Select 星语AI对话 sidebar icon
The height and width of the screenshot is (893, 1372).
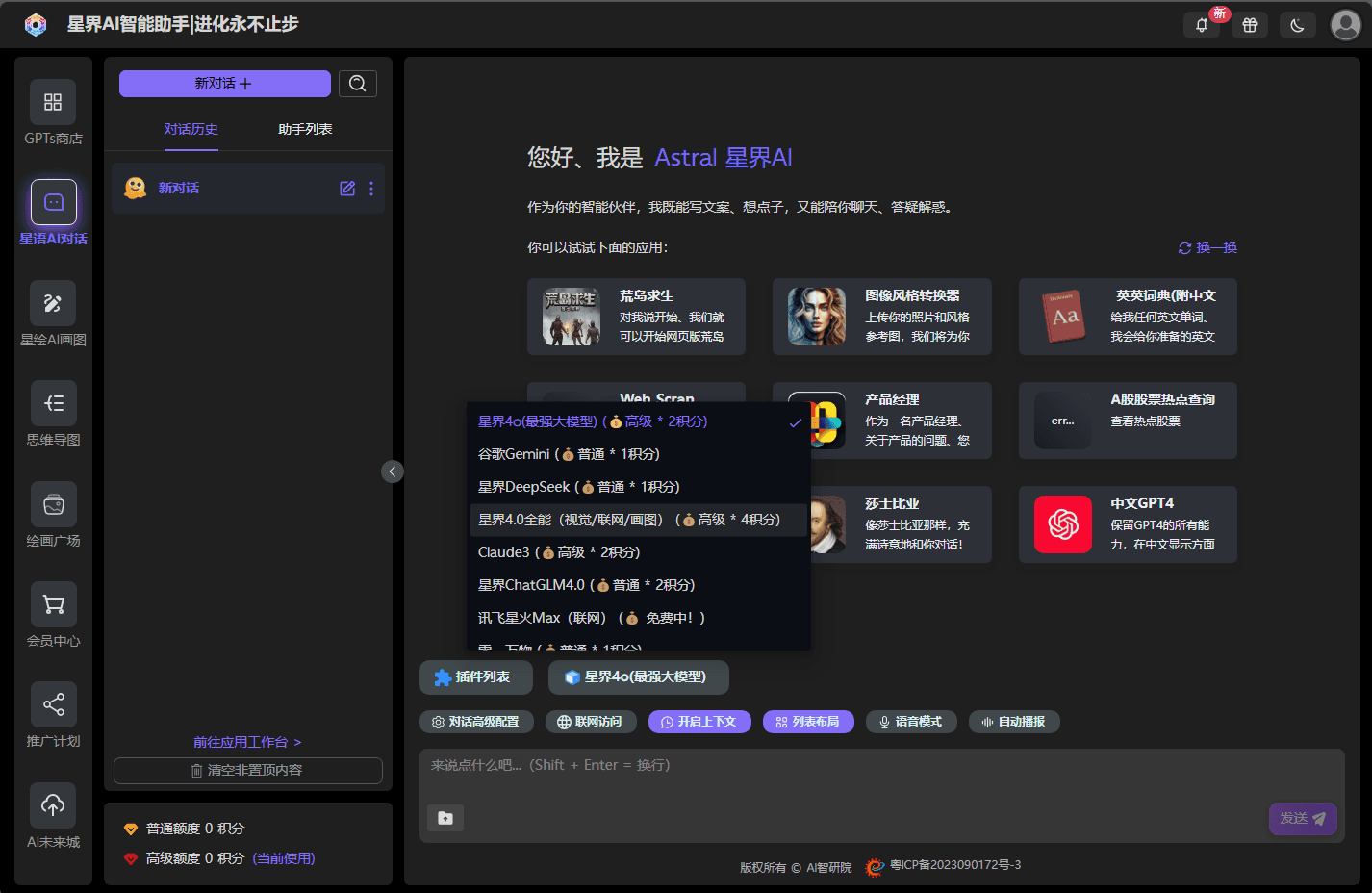[53, 202]
